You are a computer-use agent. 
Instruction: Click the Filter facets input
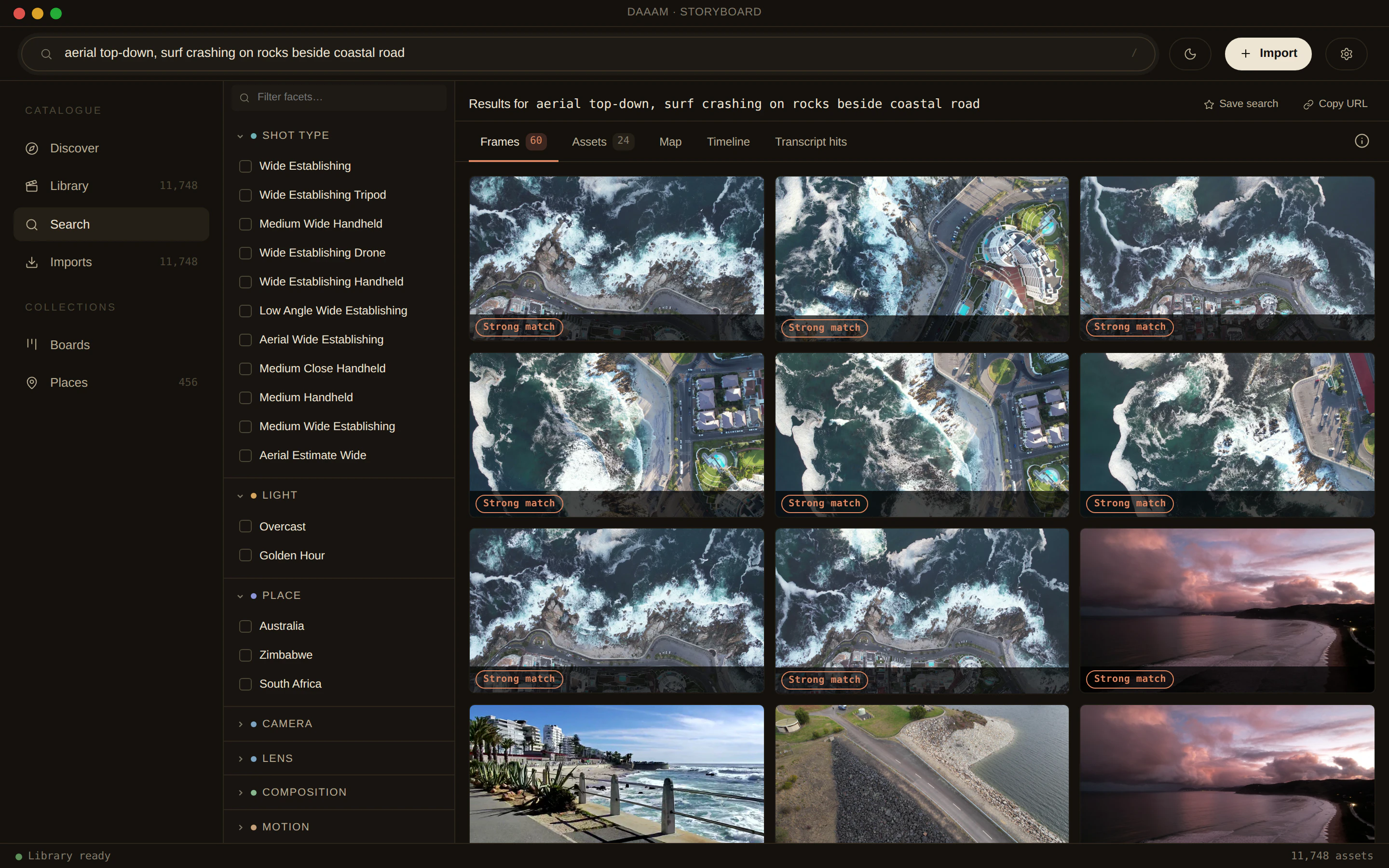[339, 97]
